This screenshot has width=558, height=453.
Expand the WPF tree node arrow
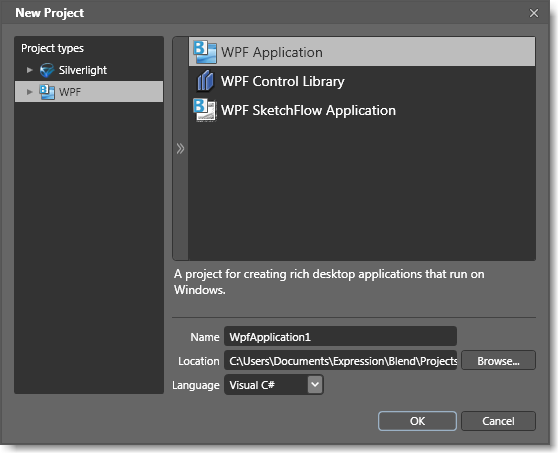(x=30, y=92)
